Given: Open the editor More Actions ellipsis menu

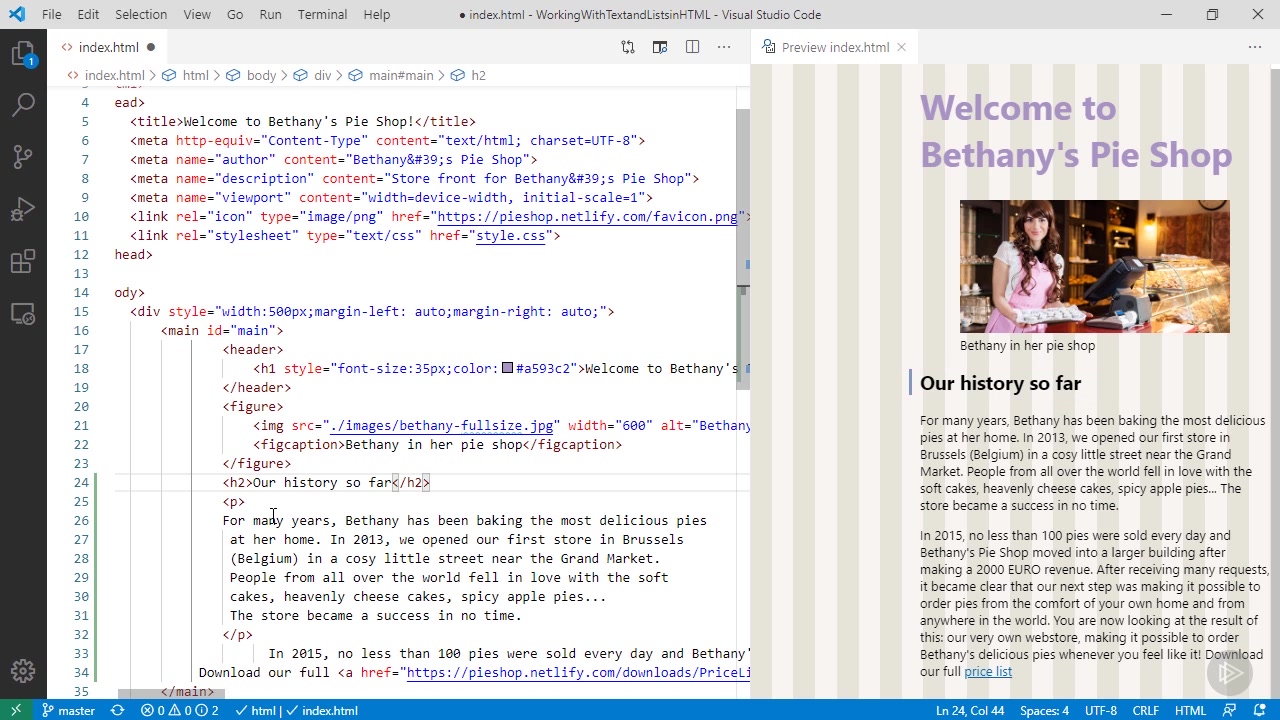Looking at the screenshot, I should (x=724, y=47).
